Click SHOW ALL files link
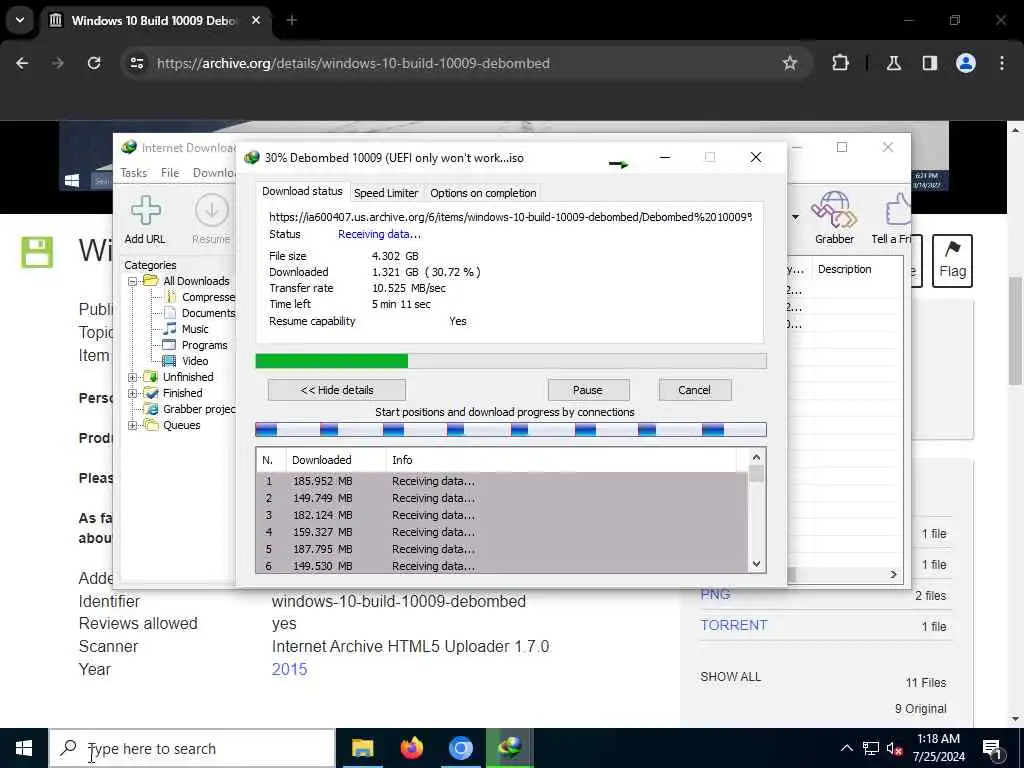Viewport: 1024px width, 768px height. click(x=731, y=677)
